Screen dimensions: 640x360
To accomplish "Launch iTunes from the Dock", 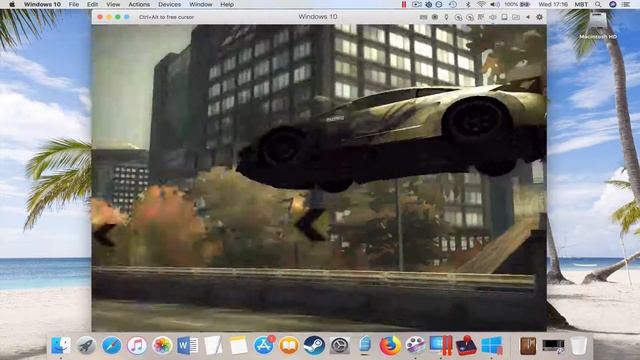I will coord(137,345).
